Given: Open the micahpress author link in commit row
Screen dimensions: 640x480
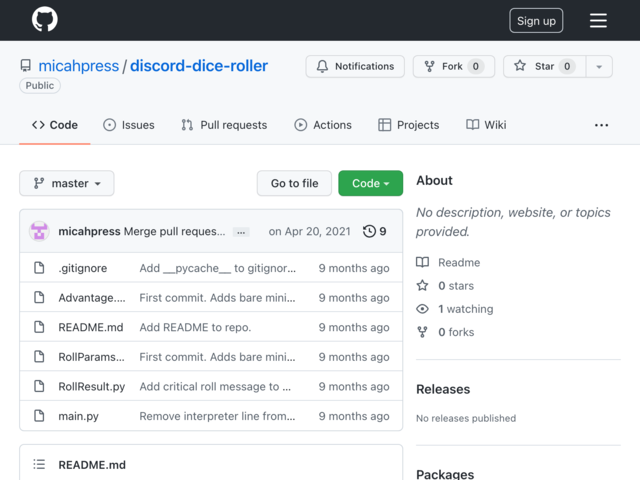Looking at the screenshot, I should (89, 231).
